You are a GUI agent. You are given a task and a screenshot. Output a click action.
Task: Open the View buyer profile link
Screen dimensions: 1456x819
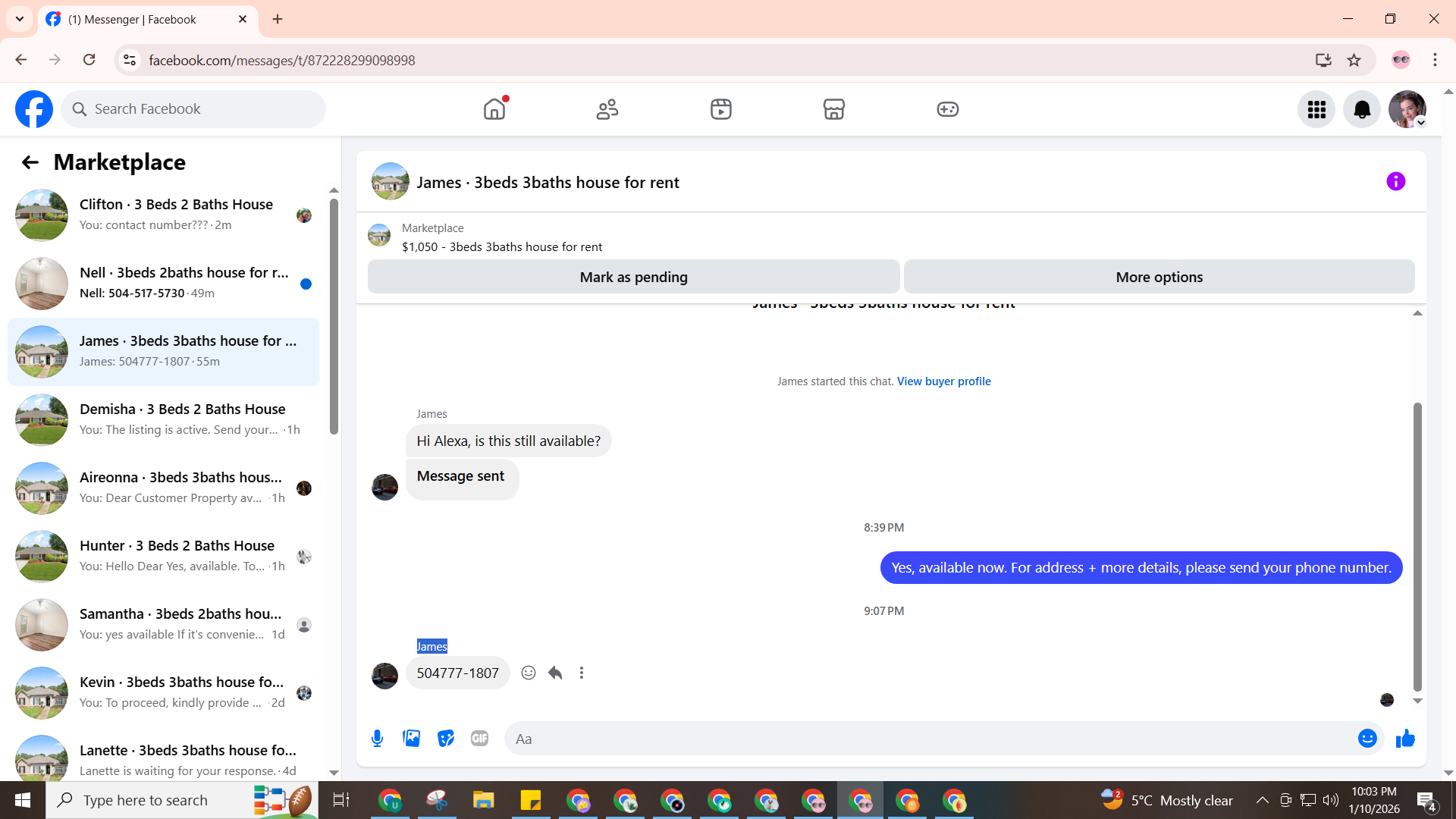(943, 381)
